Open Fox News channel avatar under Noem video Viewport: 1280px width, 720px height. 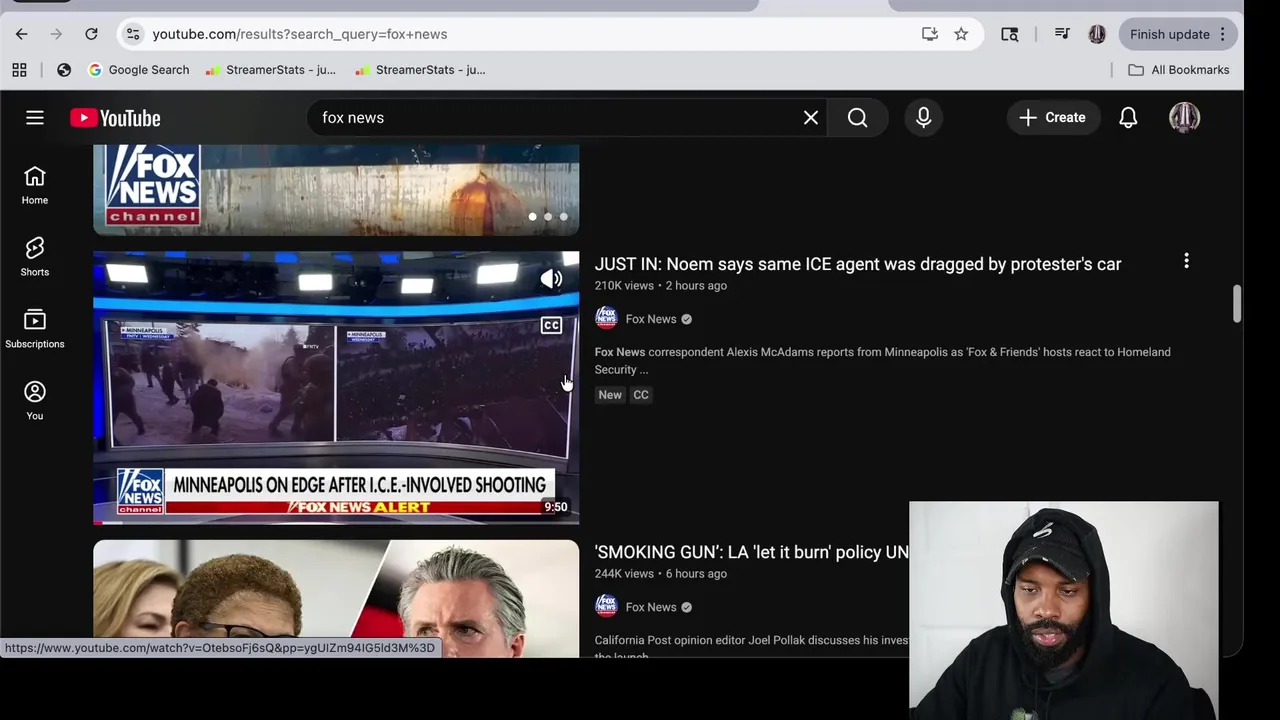(606, 319)
